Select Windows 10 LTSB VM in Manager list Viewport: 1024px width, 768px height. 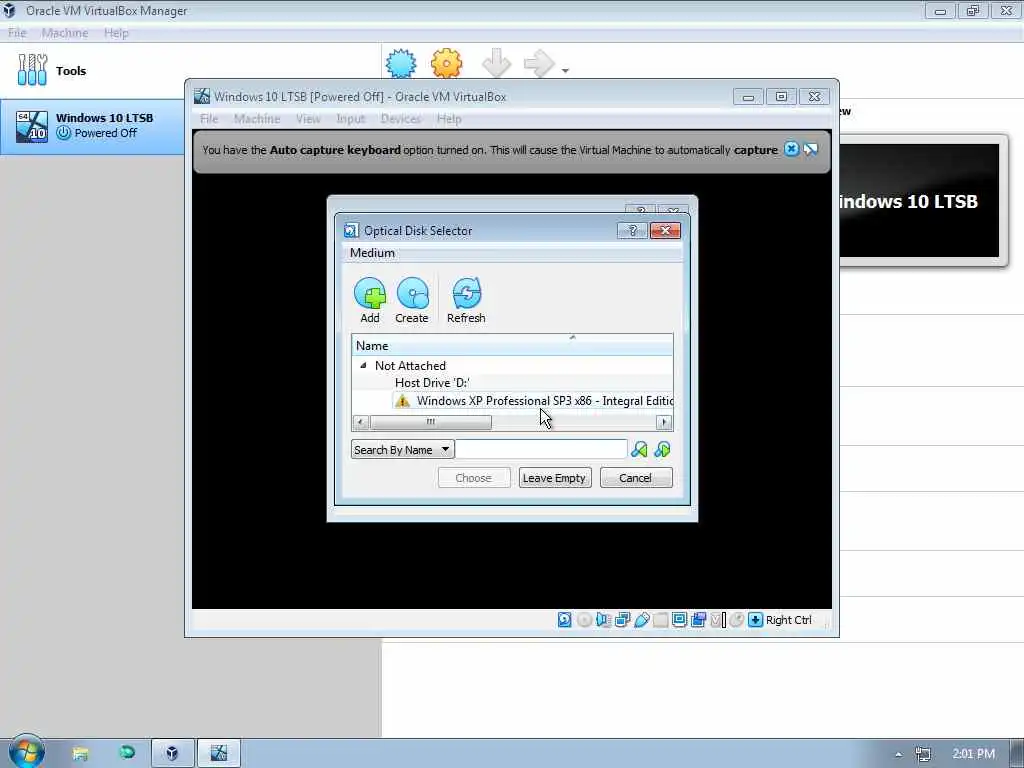[x=92, y=126]
